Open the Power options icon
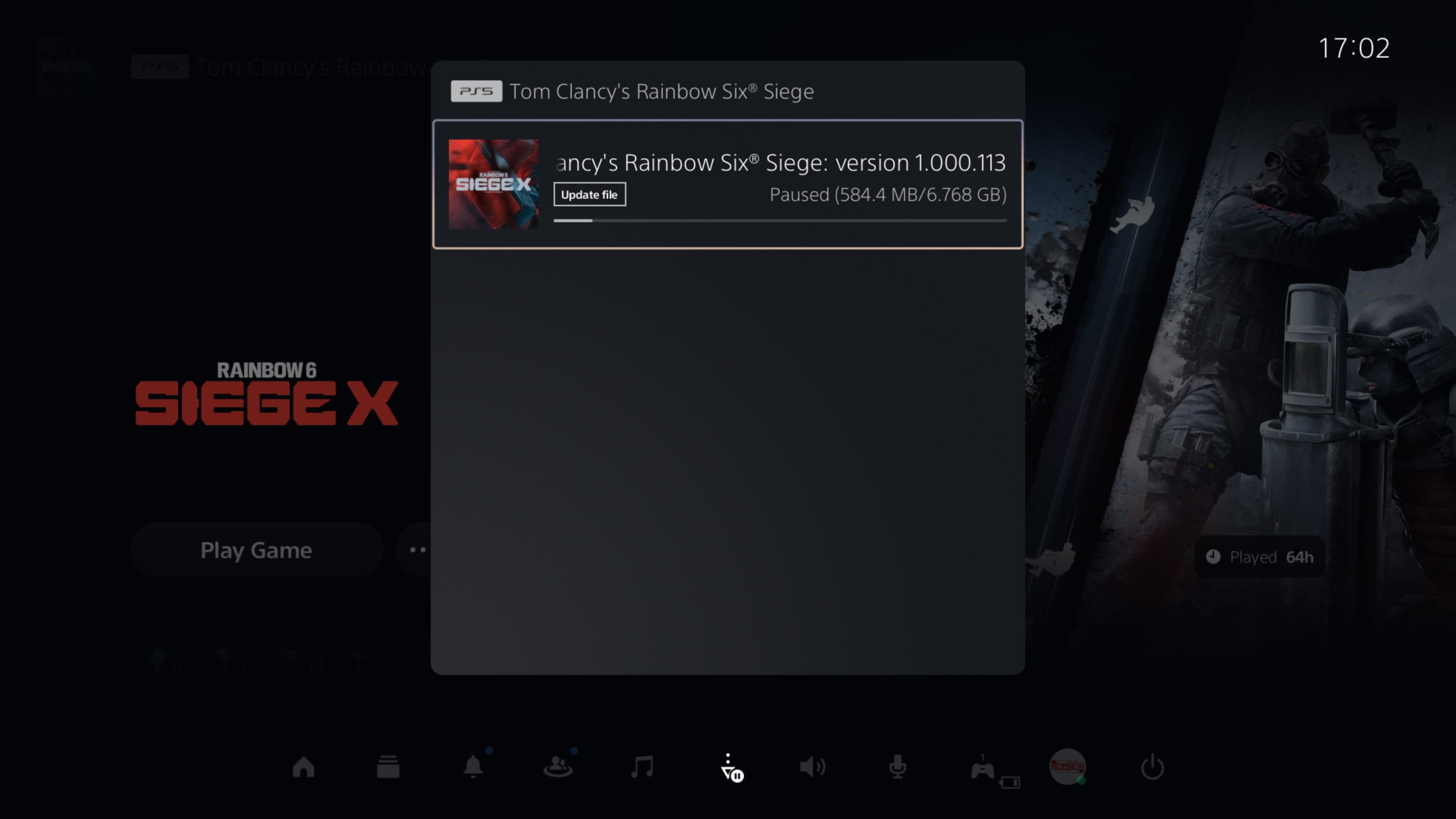 coord(1152,767)
